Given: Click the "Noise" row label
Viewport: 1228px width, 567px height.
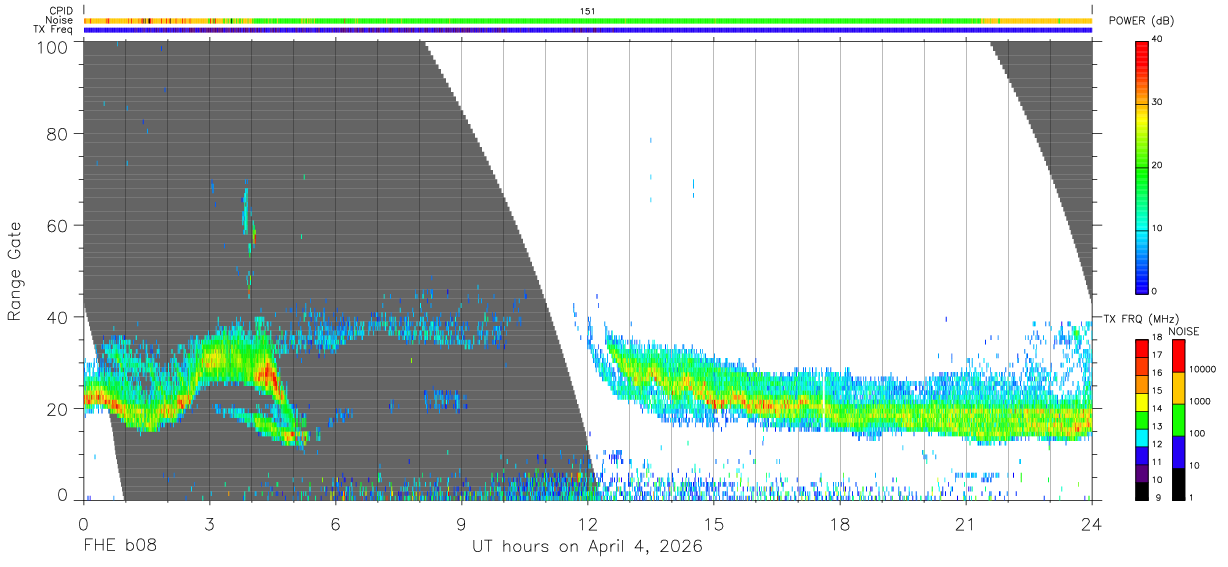Looking at the screenshot, I should pyautogui.click(x=60, y=20).
